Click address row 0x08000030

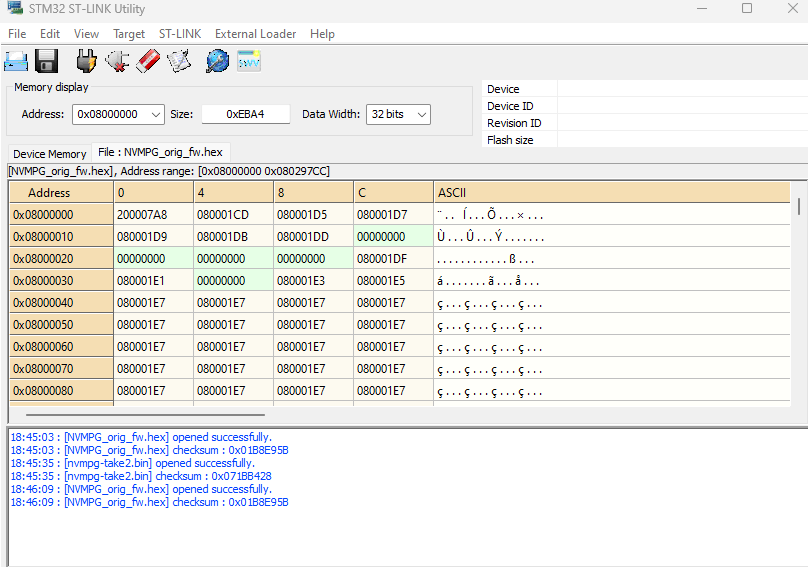(x=61, y=281)
